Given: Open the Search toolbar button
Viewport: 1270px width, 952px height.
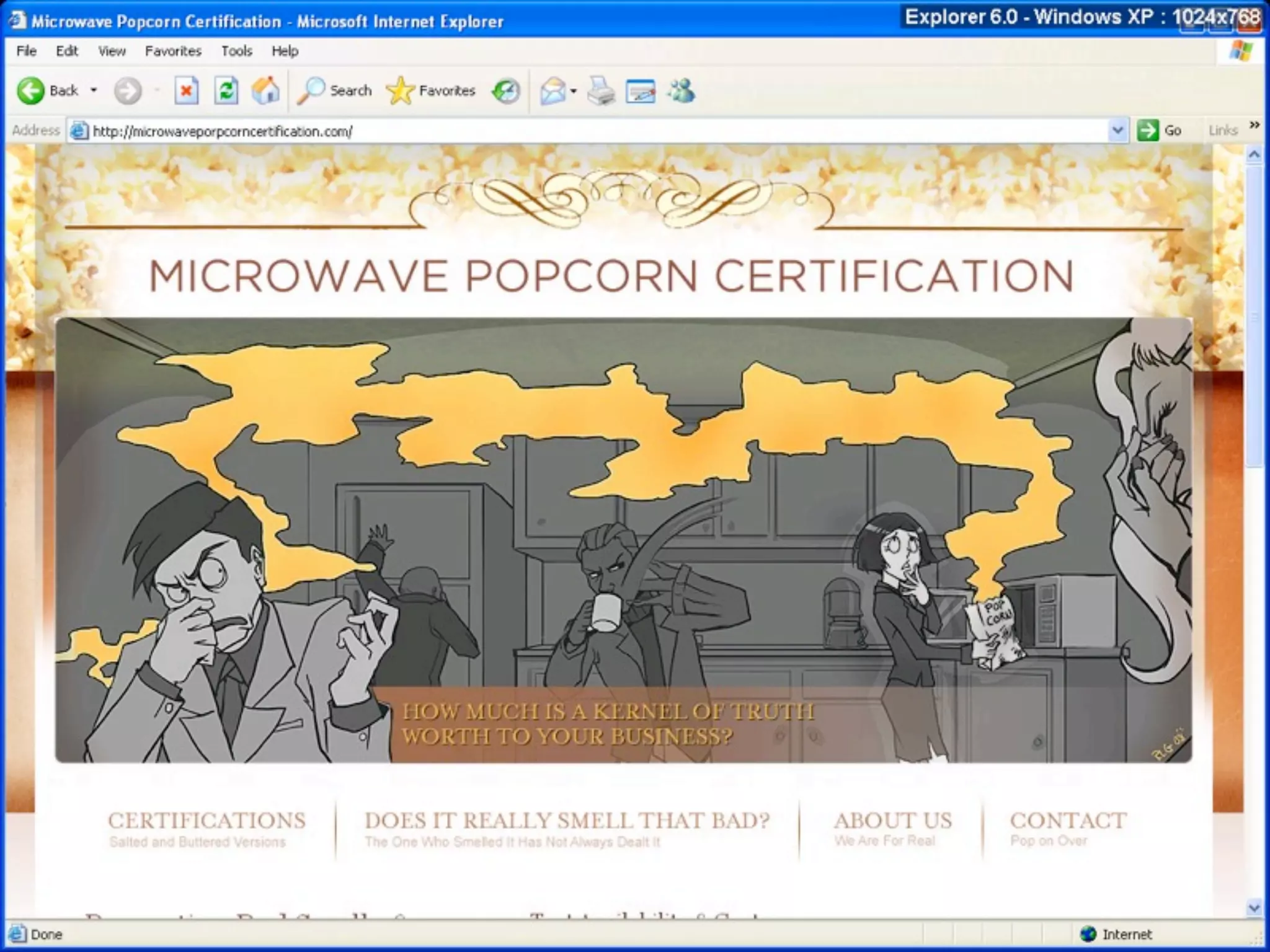Looking at the screenshot, I should coord(334,91).
